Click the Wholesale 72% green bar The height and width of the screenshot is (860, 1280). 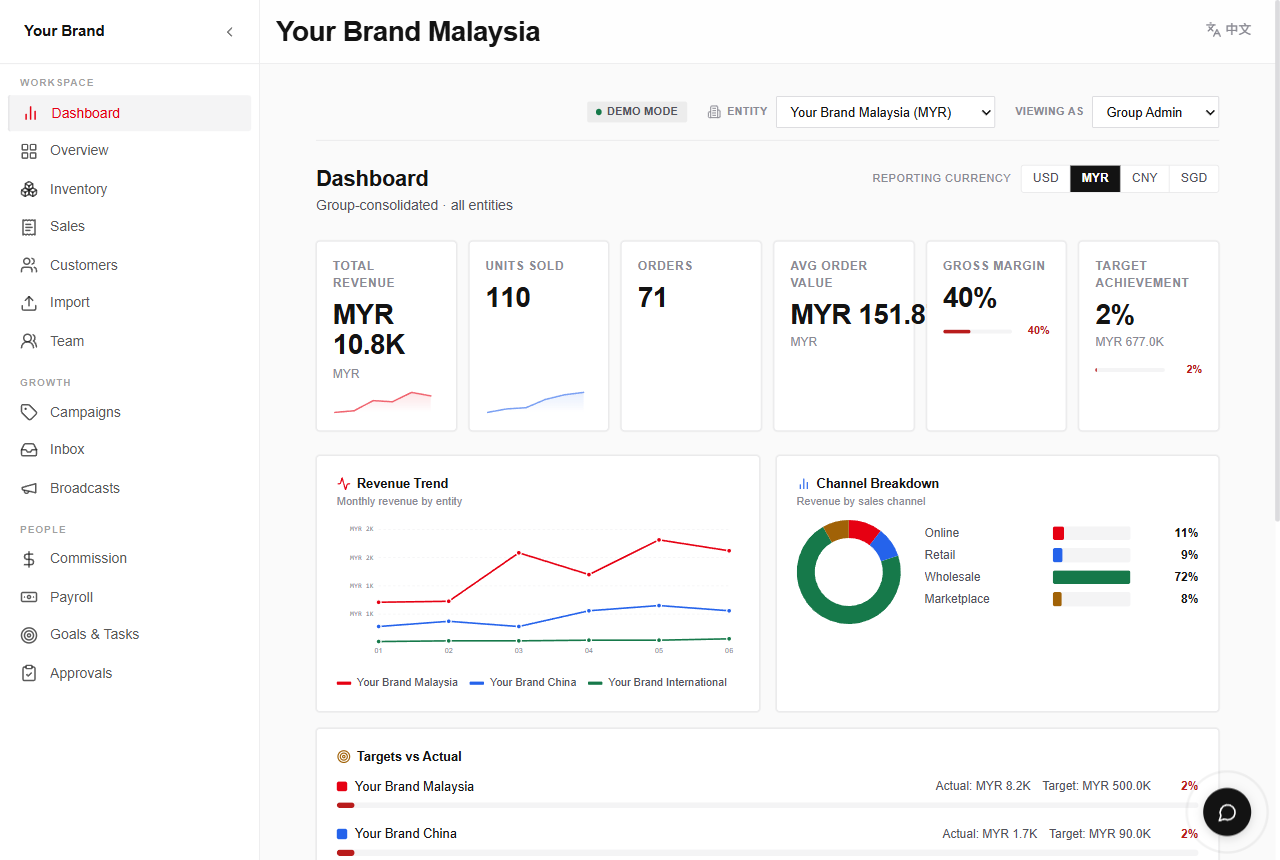(x=1091, y=577)
